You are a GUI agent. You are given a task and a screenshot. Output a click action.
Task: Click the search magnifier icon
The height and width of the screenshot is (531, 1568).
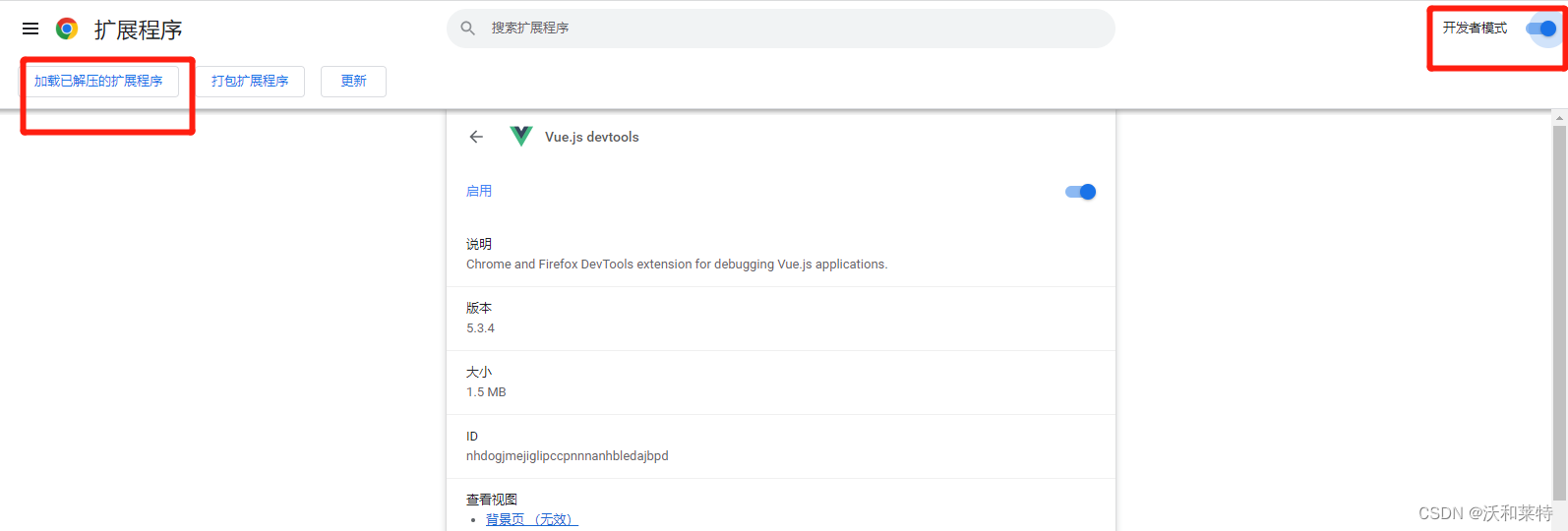tap(468, 29)
